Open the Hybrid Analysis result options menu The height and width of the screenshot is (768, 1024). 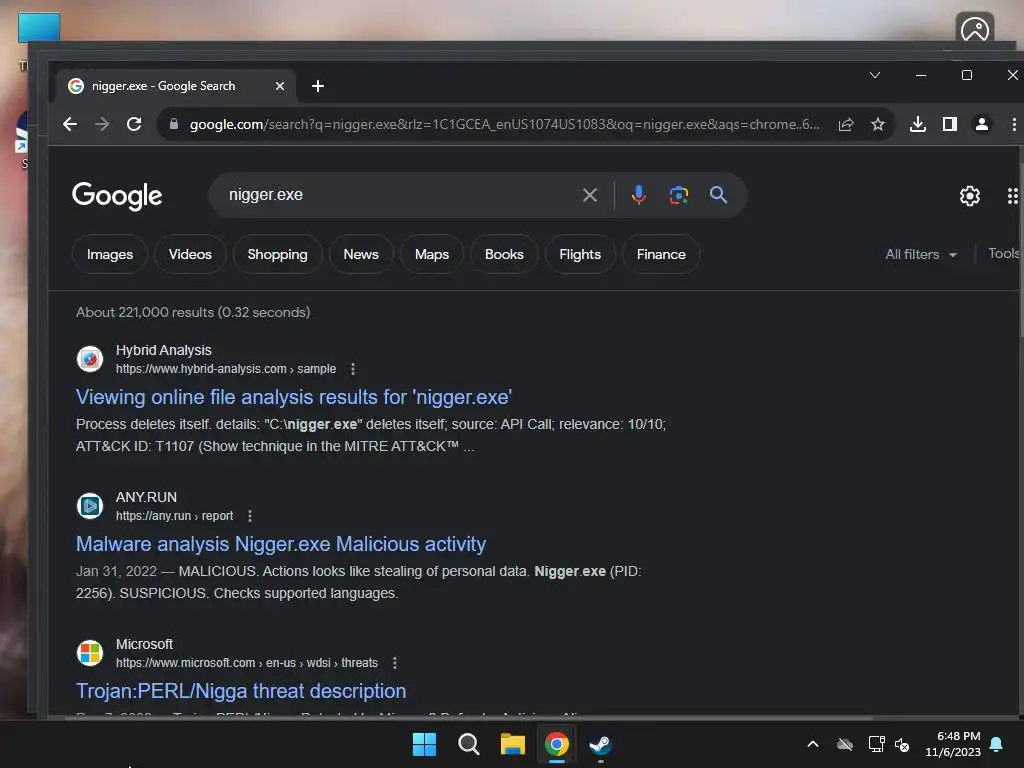[353, 369]
